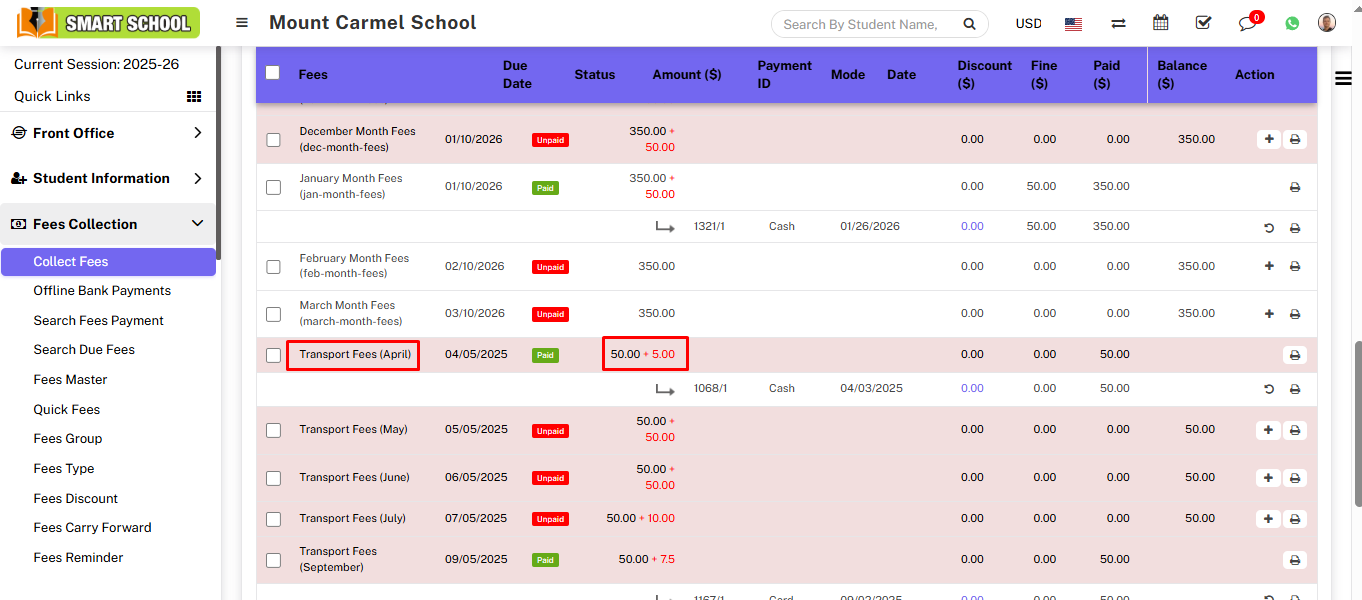
Task: Click the search magnifier icon
Action: click(x=968, y=24)
